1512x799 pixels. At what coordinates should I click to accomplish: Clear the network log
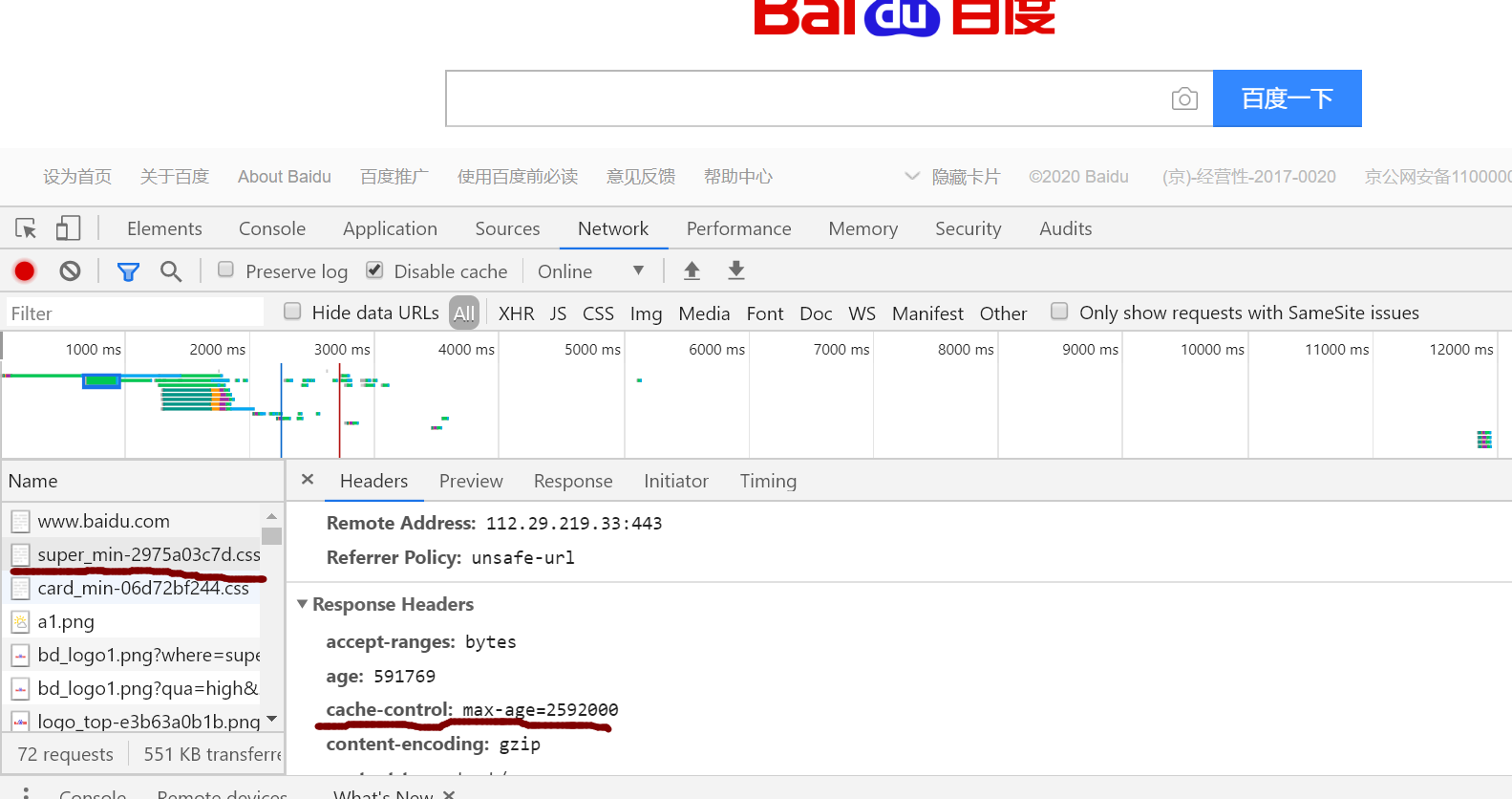coord(70,271)
